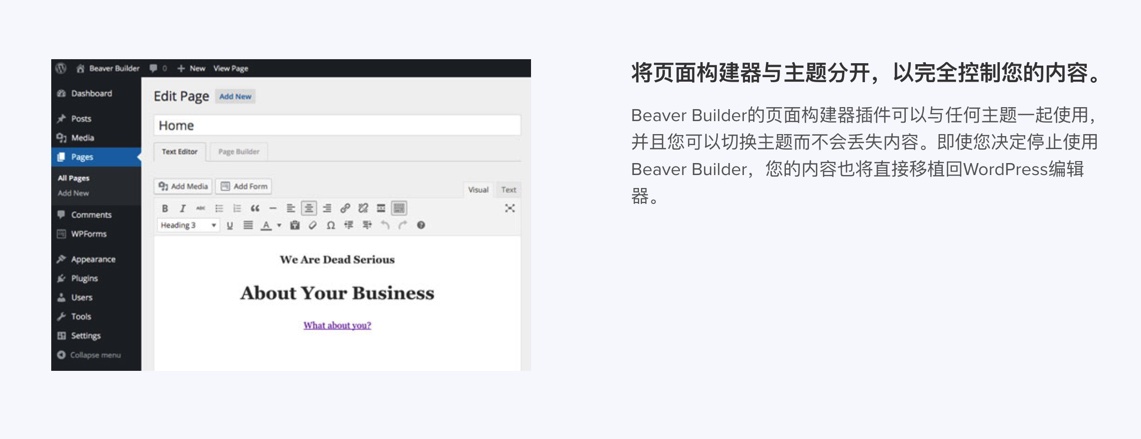Select Pages in the sidebar
This screenshot has height=439, width=1141.
(x=96, y=157)
